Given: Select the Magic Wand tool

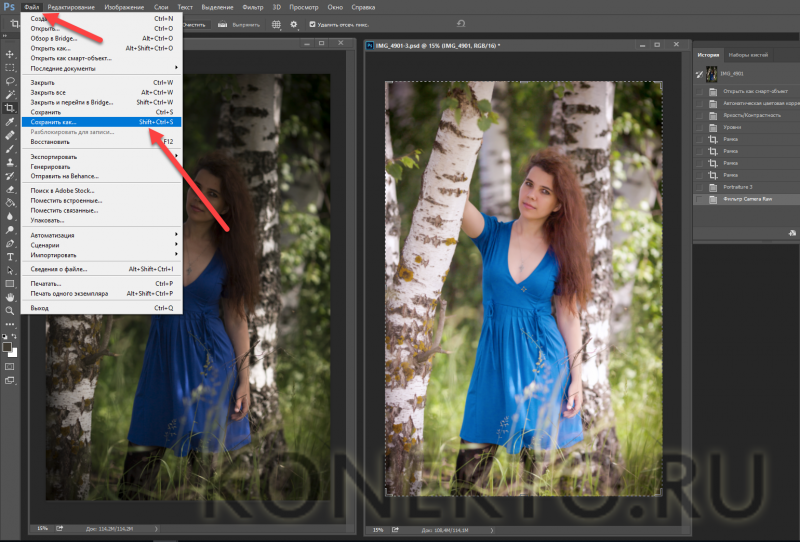Looking at the screenshot, I should 10,94.
